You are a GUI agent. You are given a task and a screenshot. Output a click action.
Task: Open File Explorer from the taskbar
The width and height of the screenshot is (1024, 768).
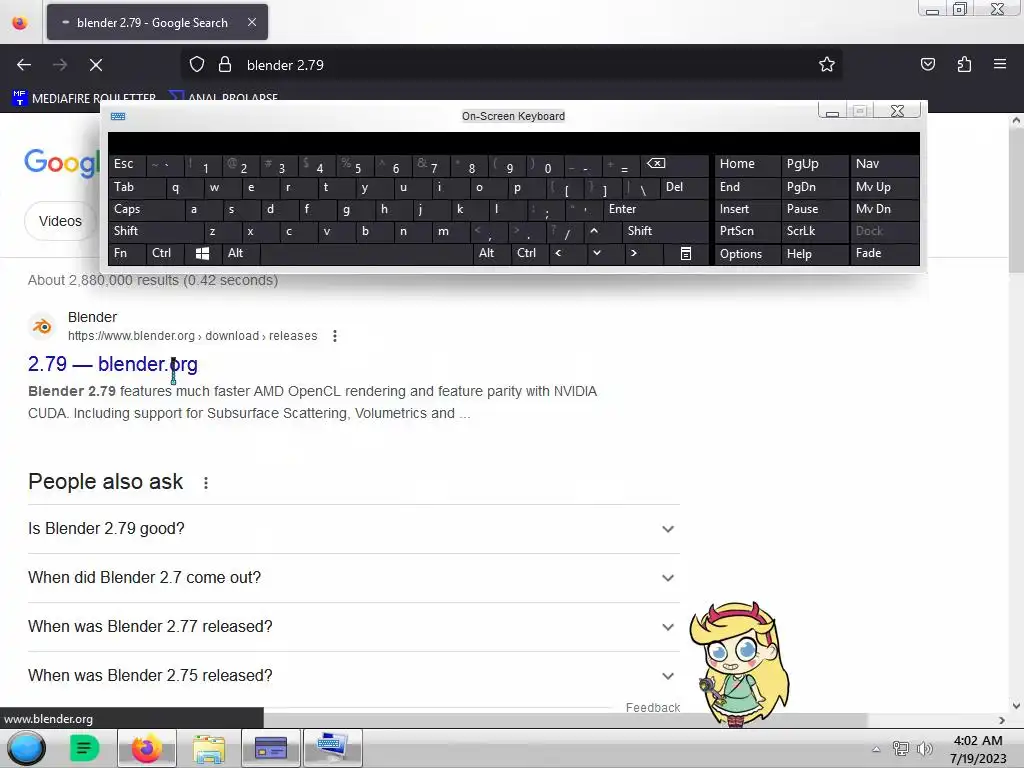point(209,748)
